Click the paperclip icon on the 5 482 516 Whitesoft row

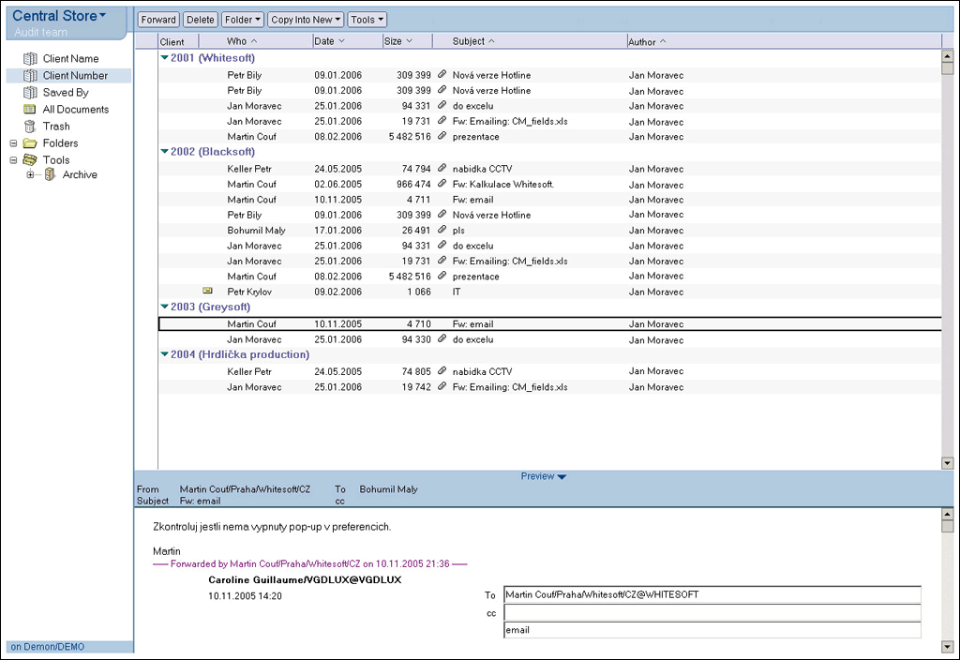point(442,136)
